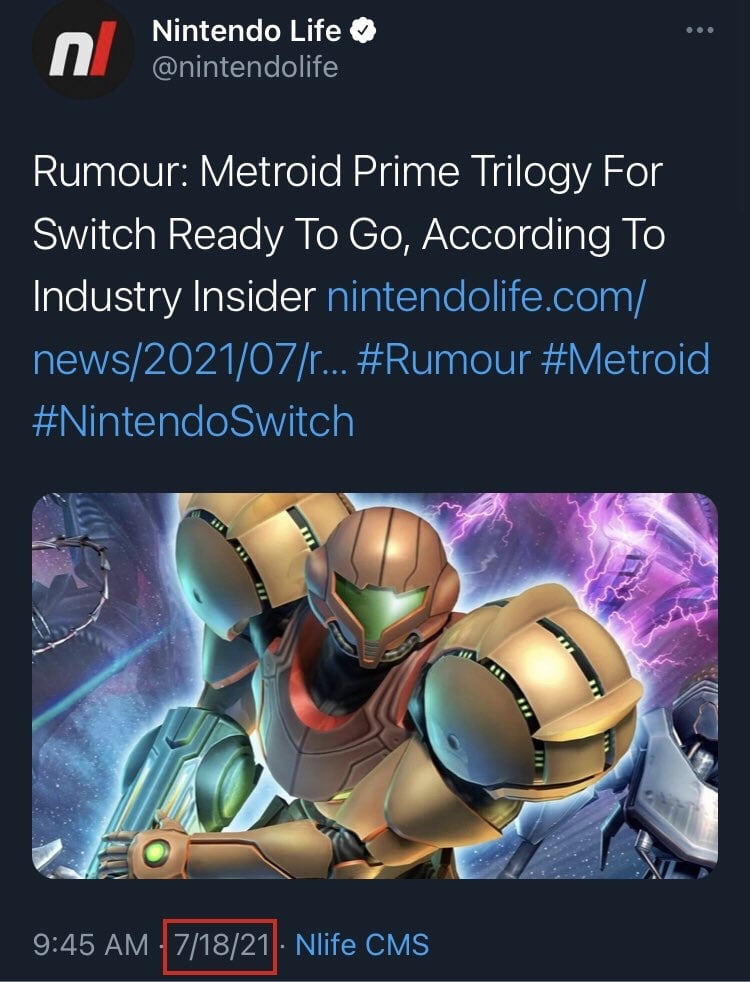Open the three-dot more options menu

(x=699, y=30)
